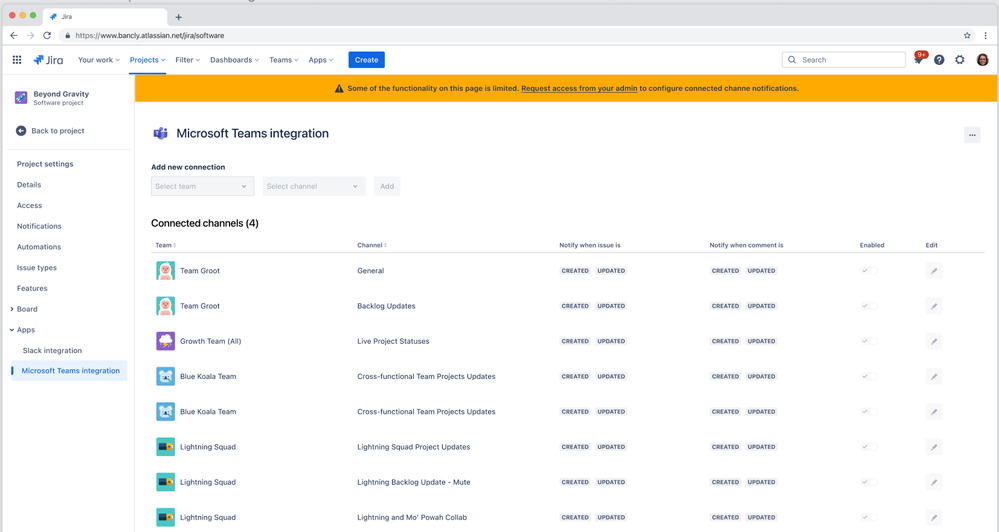Image resolution: width=999 pixels, height=532 pixels.
Task: Open the browser three-dot menu
Action: pos(986,36)
